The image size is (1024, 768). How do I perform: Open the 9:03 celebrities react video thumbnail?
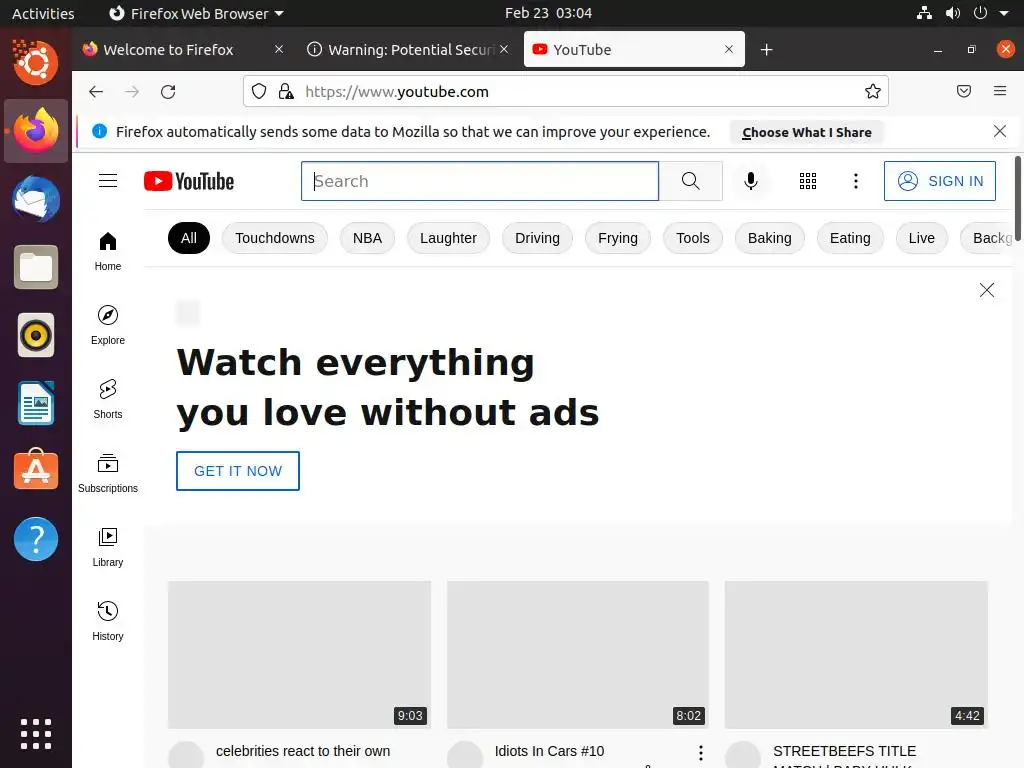[299, 654]
